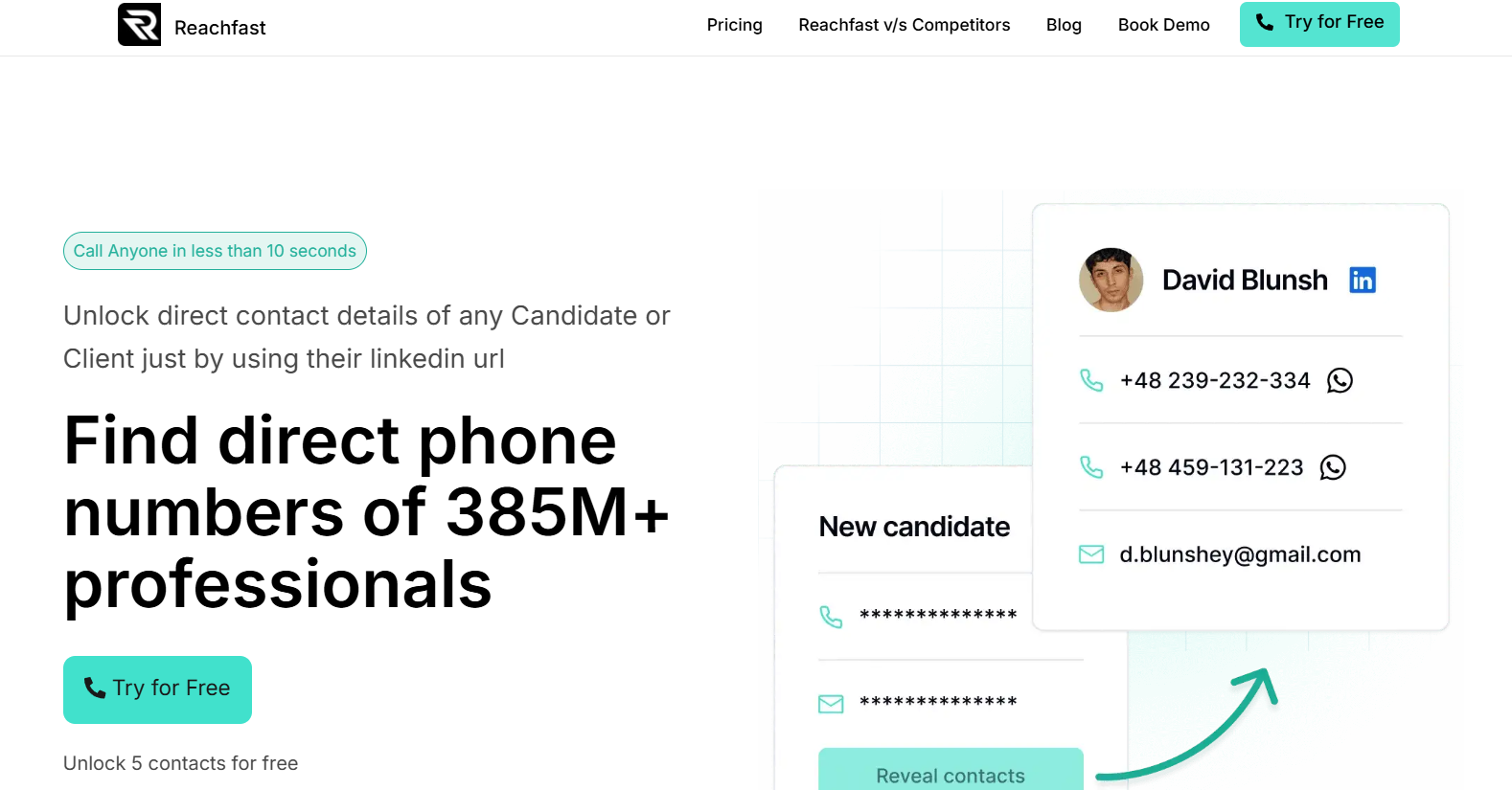Click WhatsApp icon next to +48 459-131-223

(x=1333, y=467)
